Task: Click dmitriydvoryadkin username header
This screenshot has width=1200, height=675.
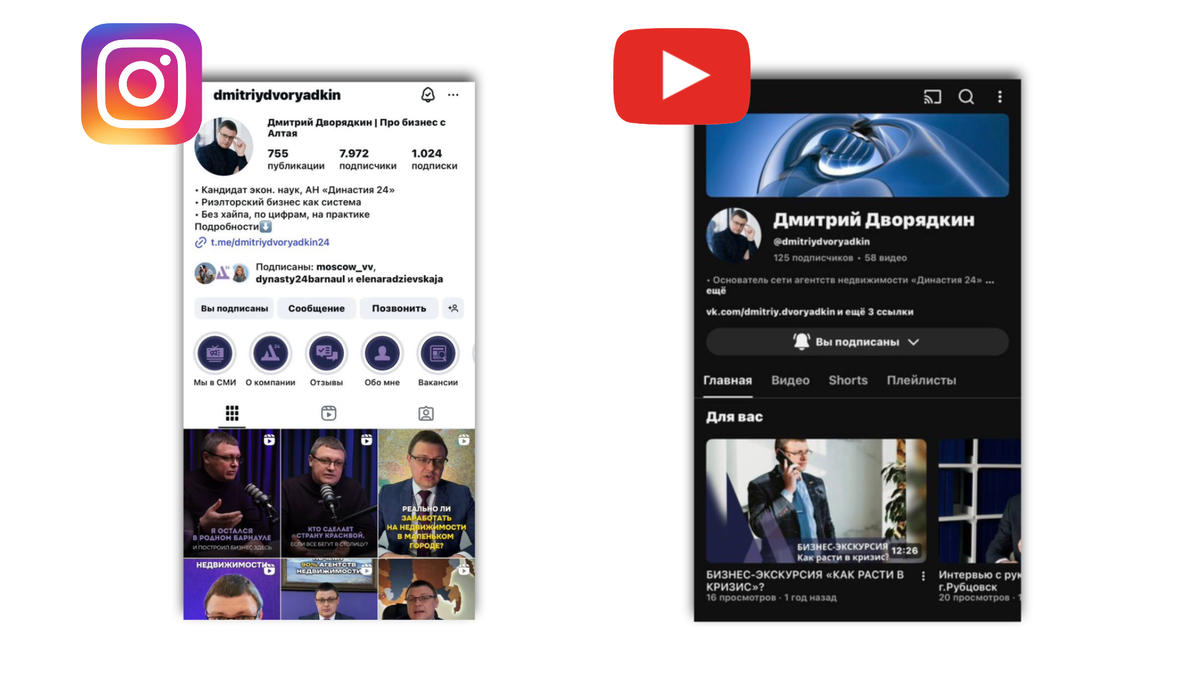Action: click(x=277, y=95)
